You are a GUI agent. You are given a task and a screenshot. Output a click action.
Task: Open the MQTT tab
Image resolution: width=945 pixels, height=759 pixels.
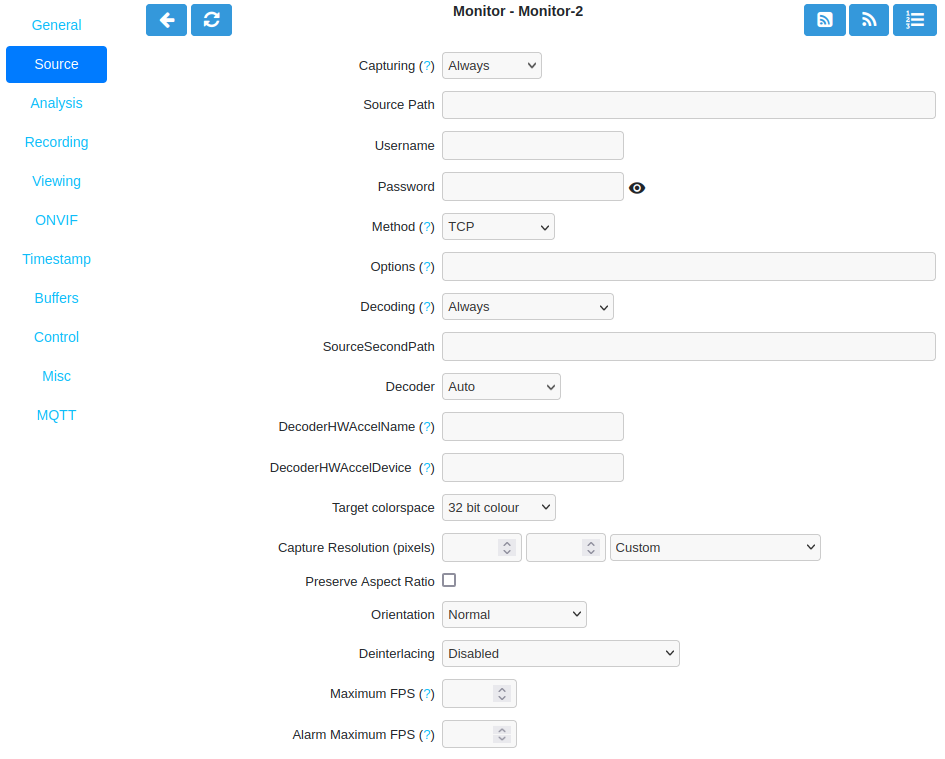57,415
